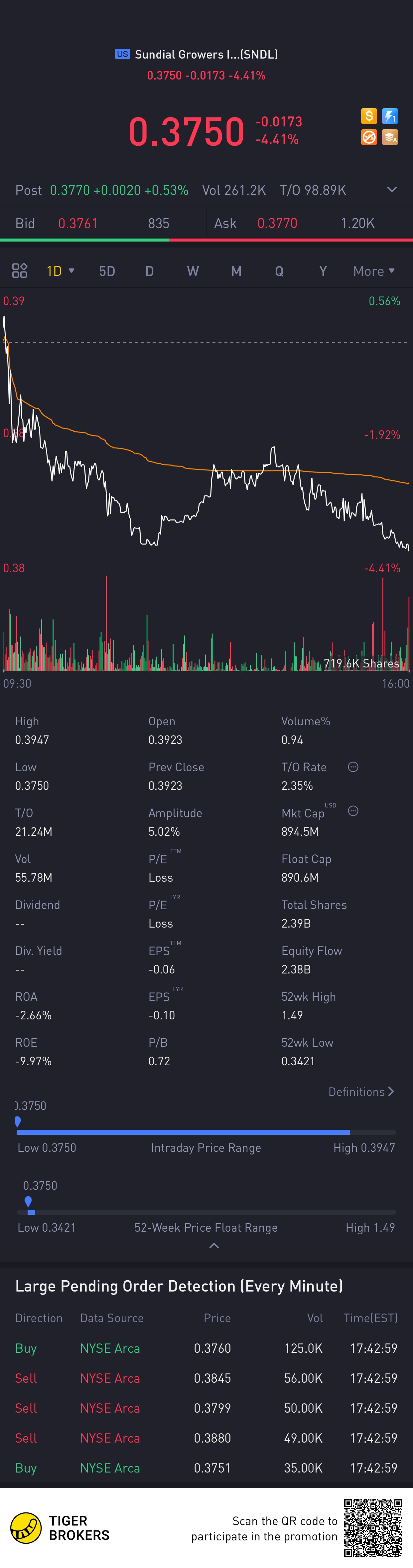Screen dimensions: 413x1568
Task: Tap the Sell order row at 0.3880
Action: click(206, 1438)
